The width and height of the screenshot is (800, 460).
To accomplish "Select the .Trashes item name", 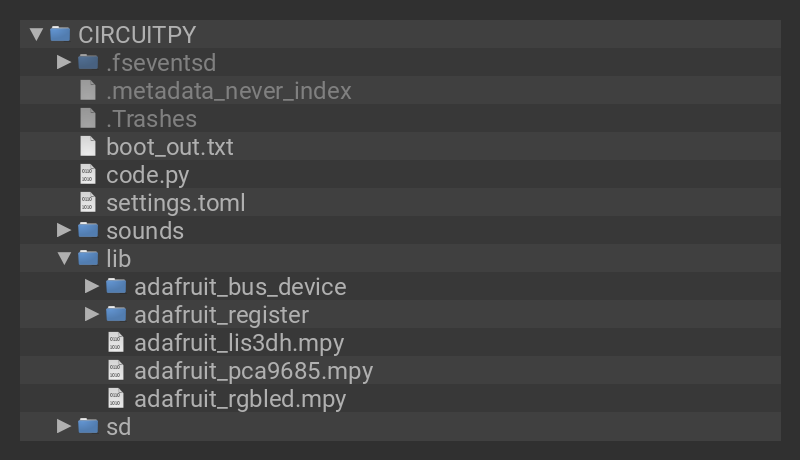I will [x=151, y=118].
